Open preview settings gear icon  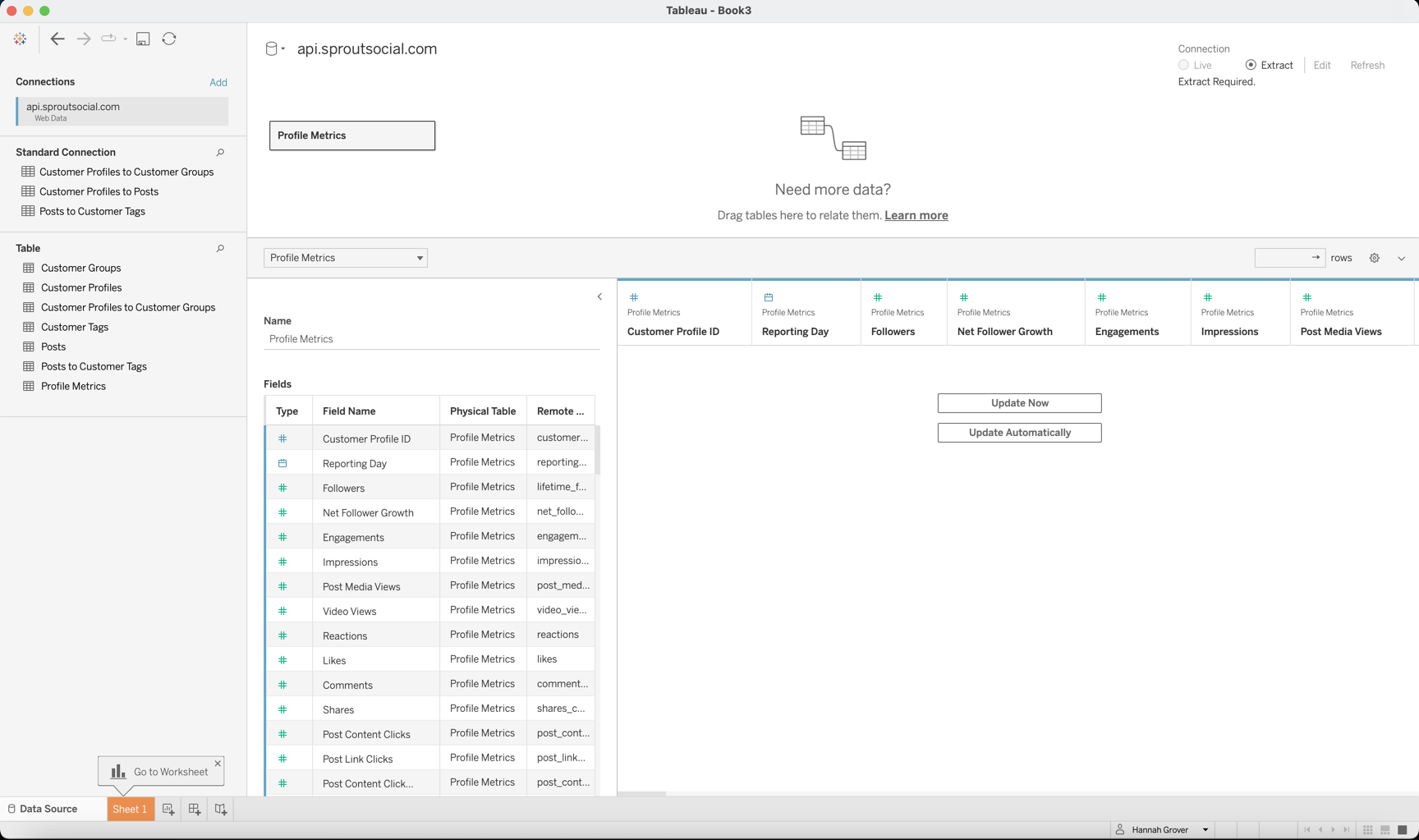(x=1375, y=258)
